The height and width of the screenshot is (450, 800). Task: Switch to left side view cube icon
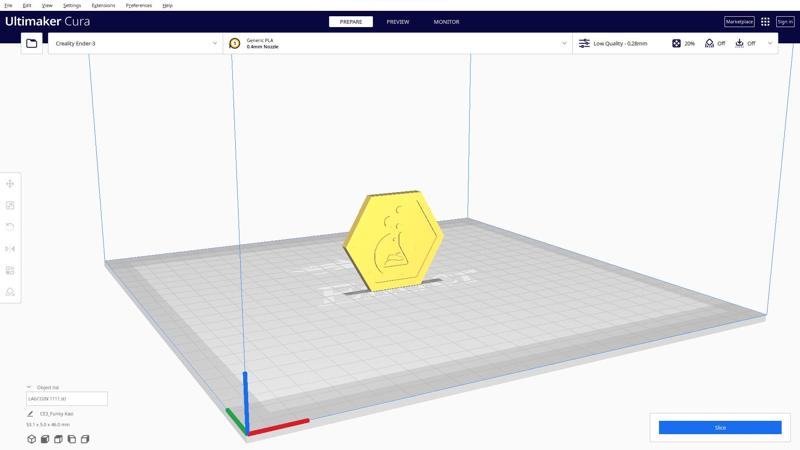point(71,439)
